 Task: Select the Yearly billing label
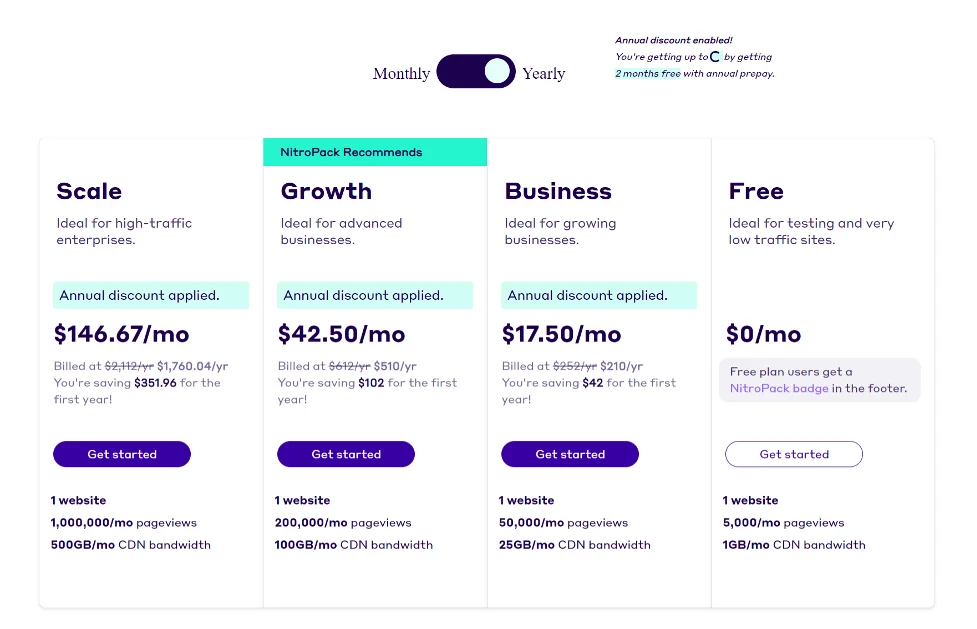point(544,74)
